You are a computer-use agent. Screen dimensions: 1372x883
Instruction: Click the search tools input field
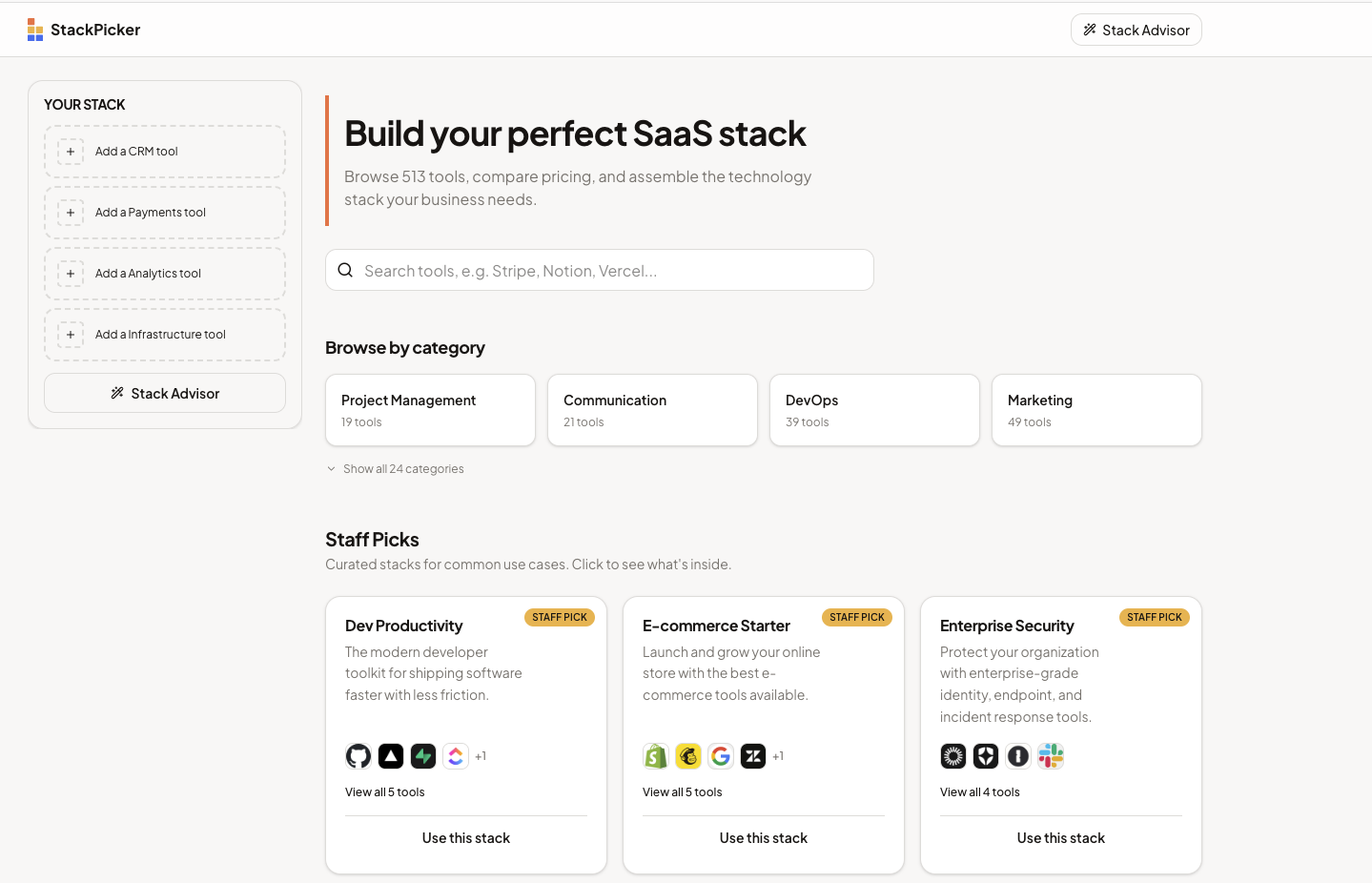click(599, 270)
